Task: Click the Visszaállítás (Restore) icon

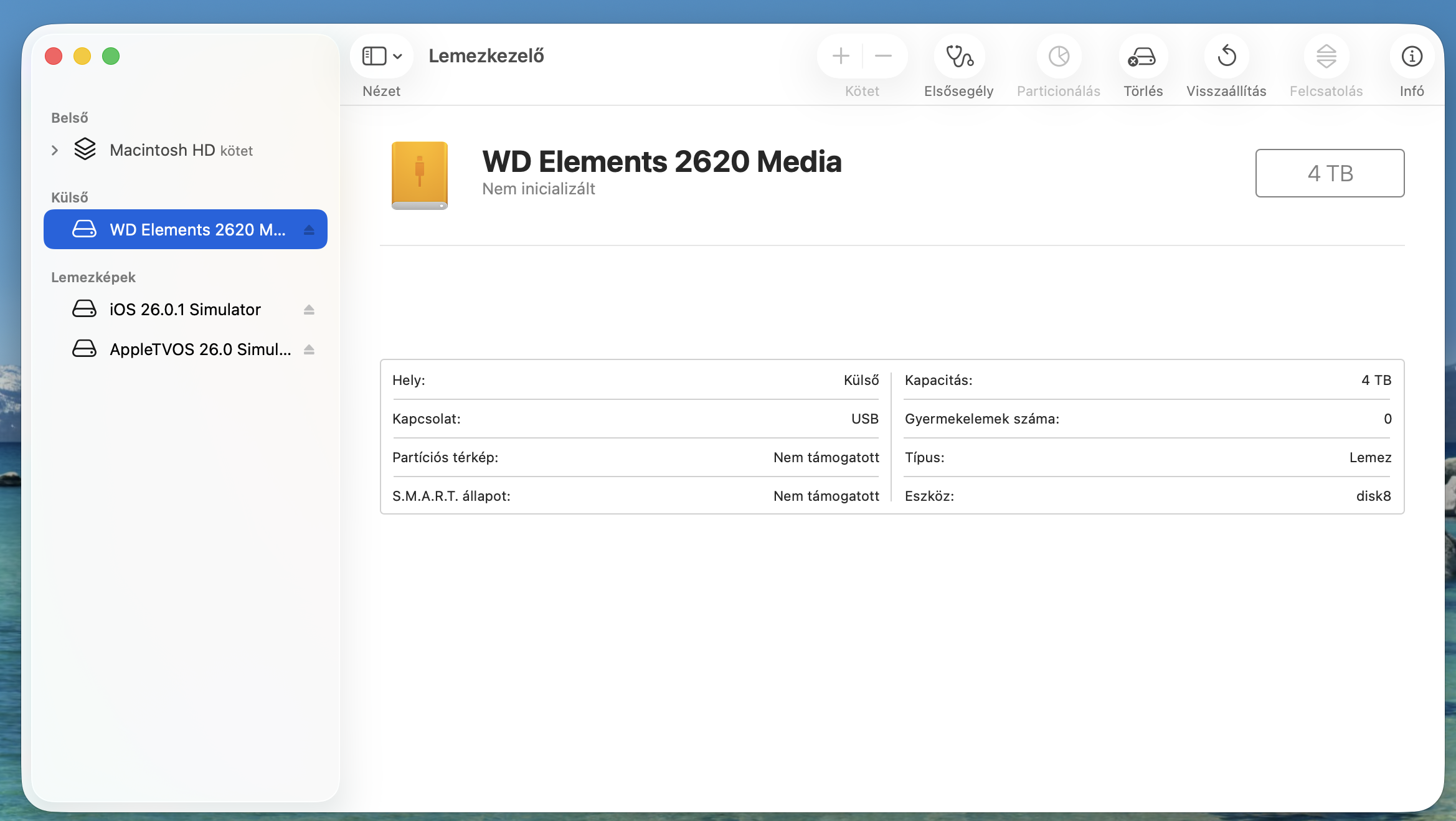Action: (x=1226, y=56)
